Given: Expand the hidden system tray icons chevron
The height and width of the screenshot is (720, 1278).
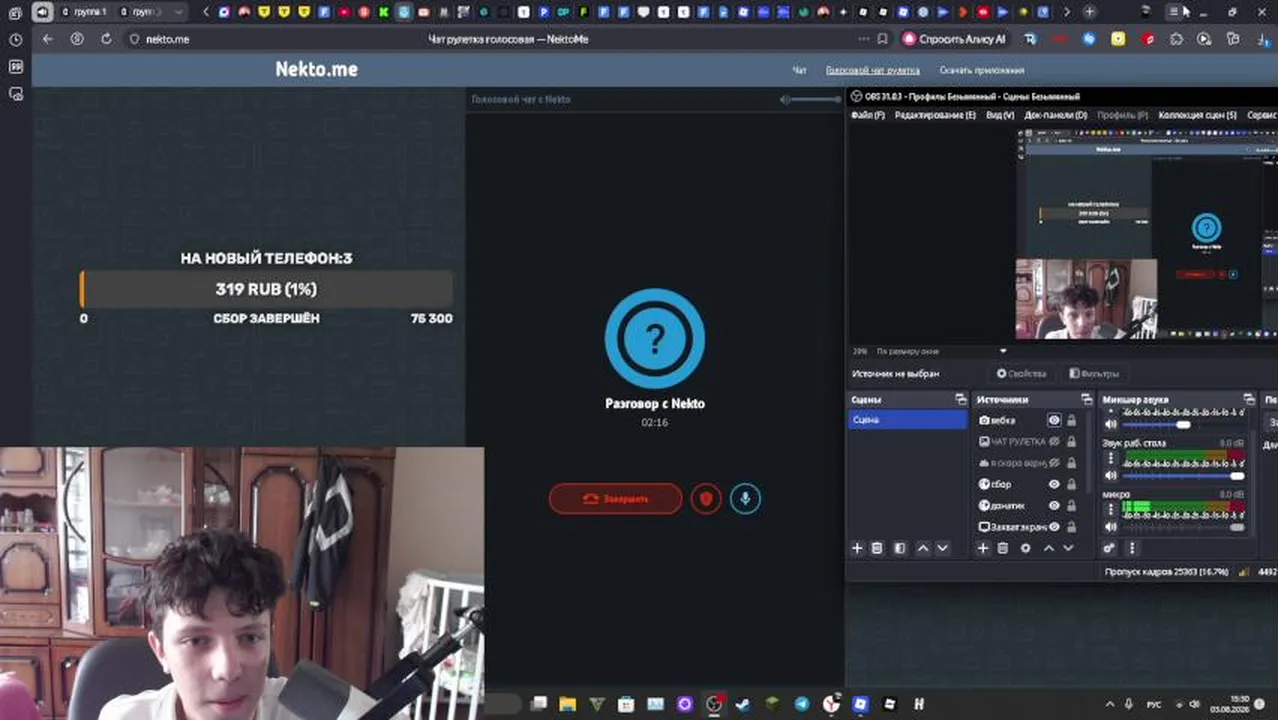Looking at the screenshot, I should pos(1109,705).
